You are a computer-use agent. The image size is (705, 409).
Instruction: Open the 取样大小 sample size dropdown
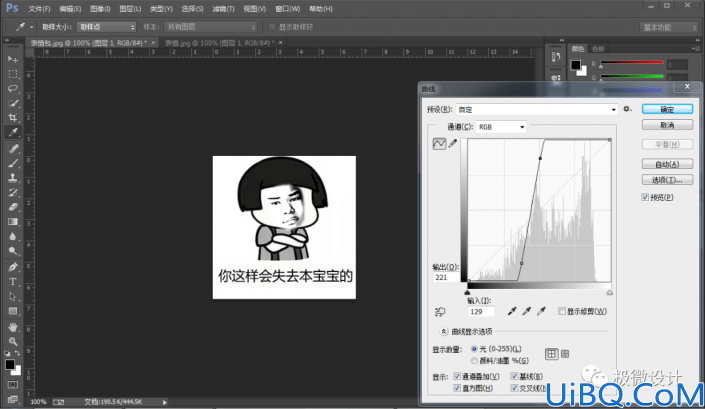[106, 27]
